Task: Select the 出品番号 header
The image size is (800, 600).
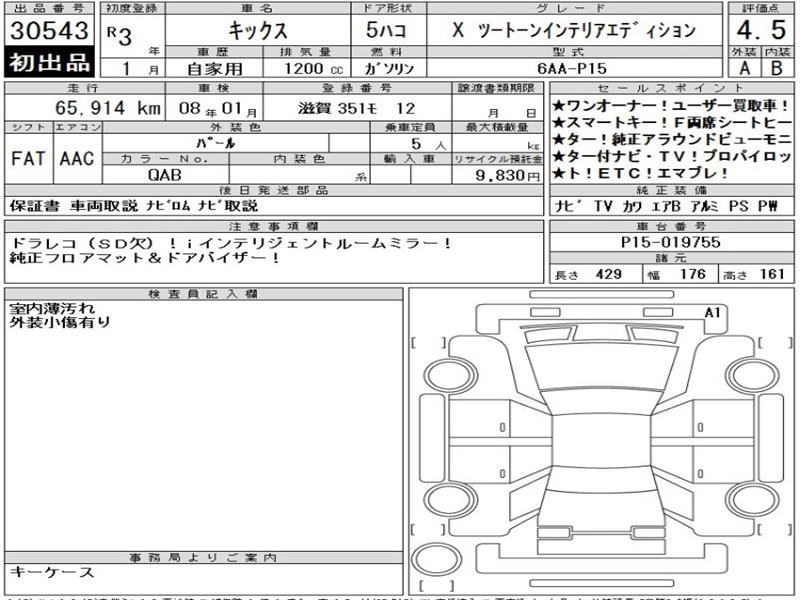Action: click(x=49, y=9)
